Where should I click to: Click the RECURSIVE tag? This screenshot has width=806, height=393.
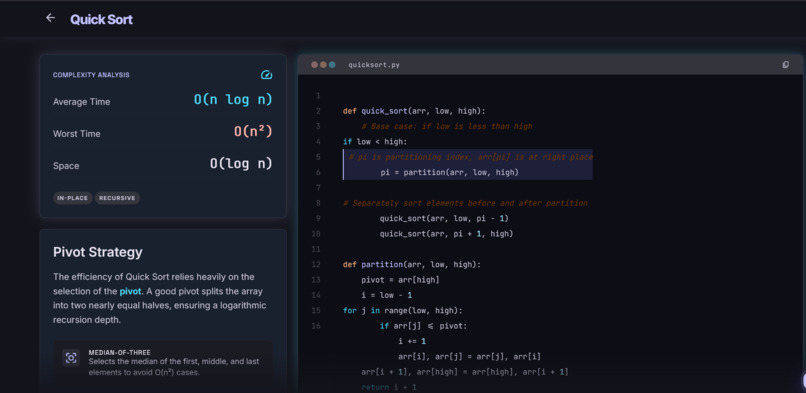point(117,198)
